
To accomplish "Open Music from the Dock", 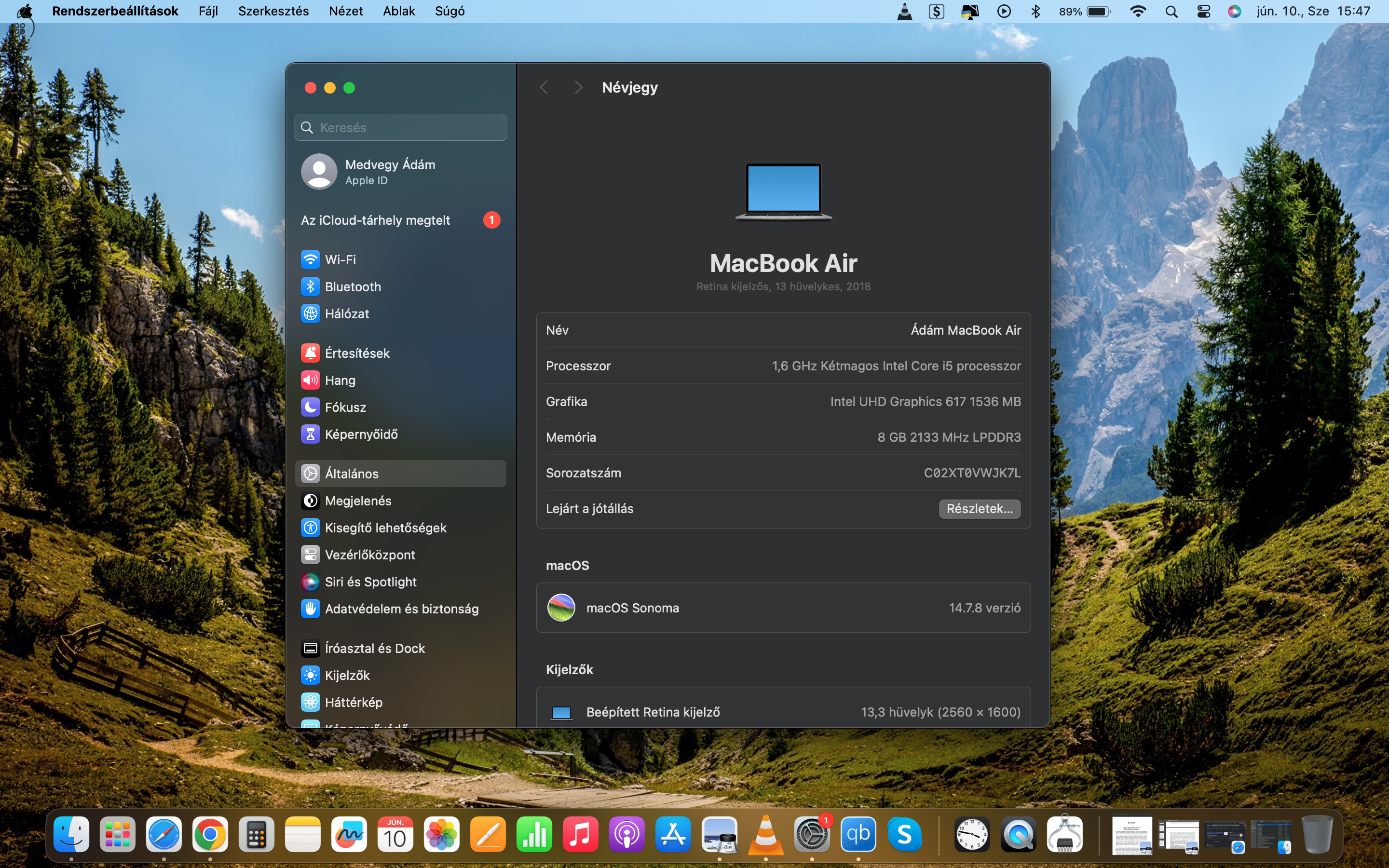I will coord(580,834).
